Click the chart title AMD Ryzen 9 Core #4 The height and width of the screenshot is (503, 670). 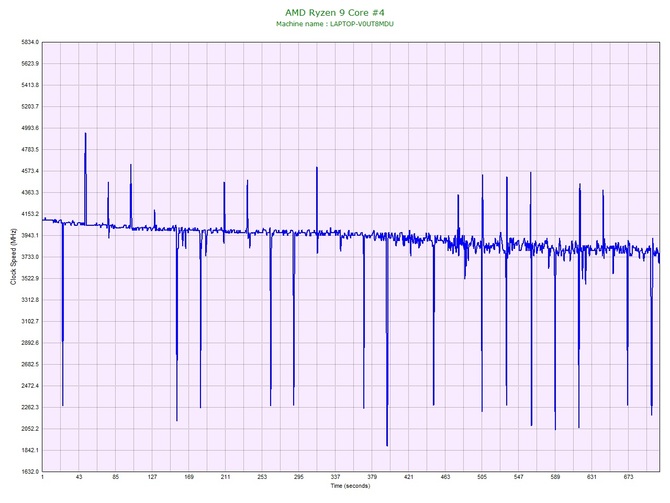click(334, 11)
